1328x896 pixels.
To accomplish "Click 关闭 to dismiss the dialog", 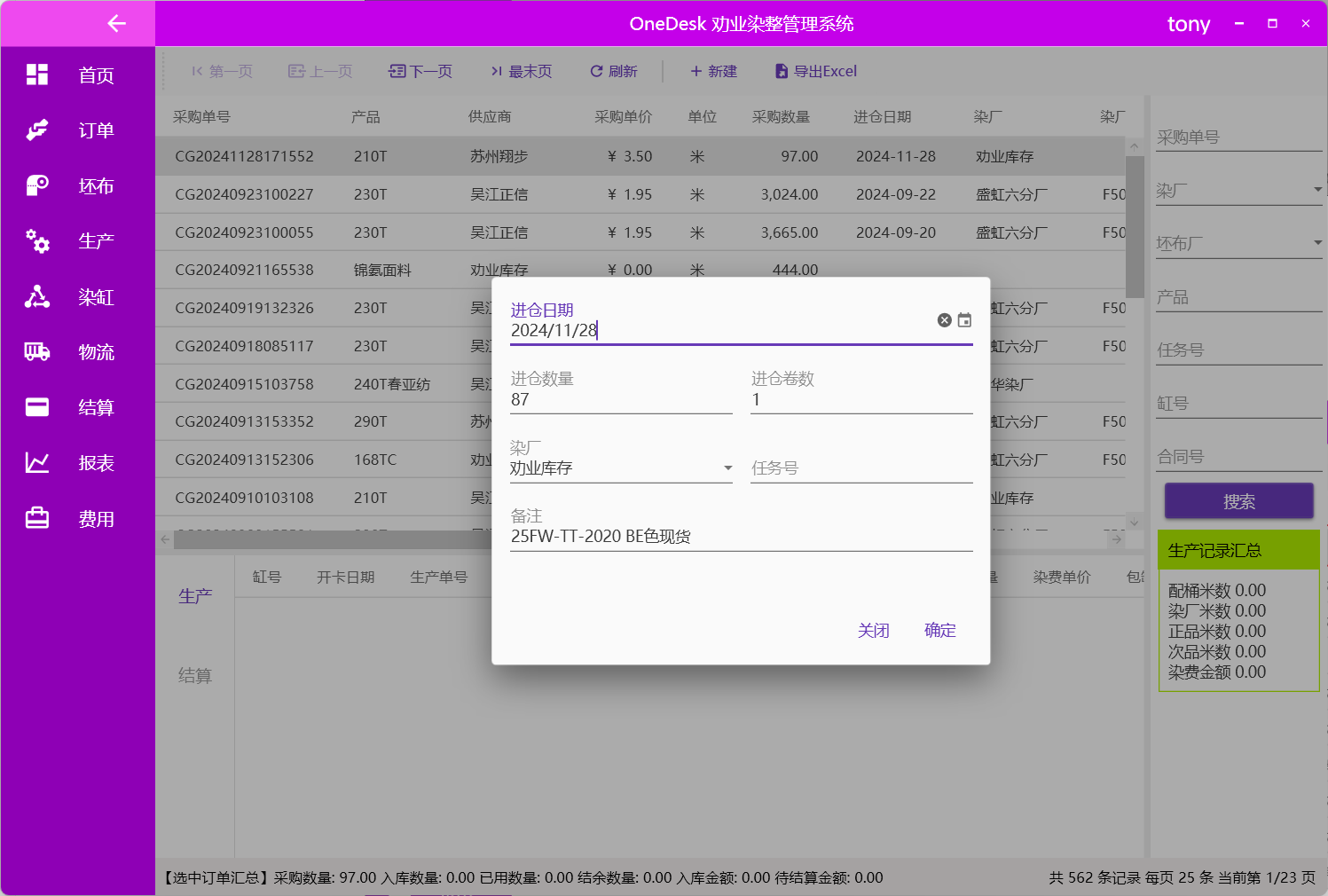I will pos(873,631).
